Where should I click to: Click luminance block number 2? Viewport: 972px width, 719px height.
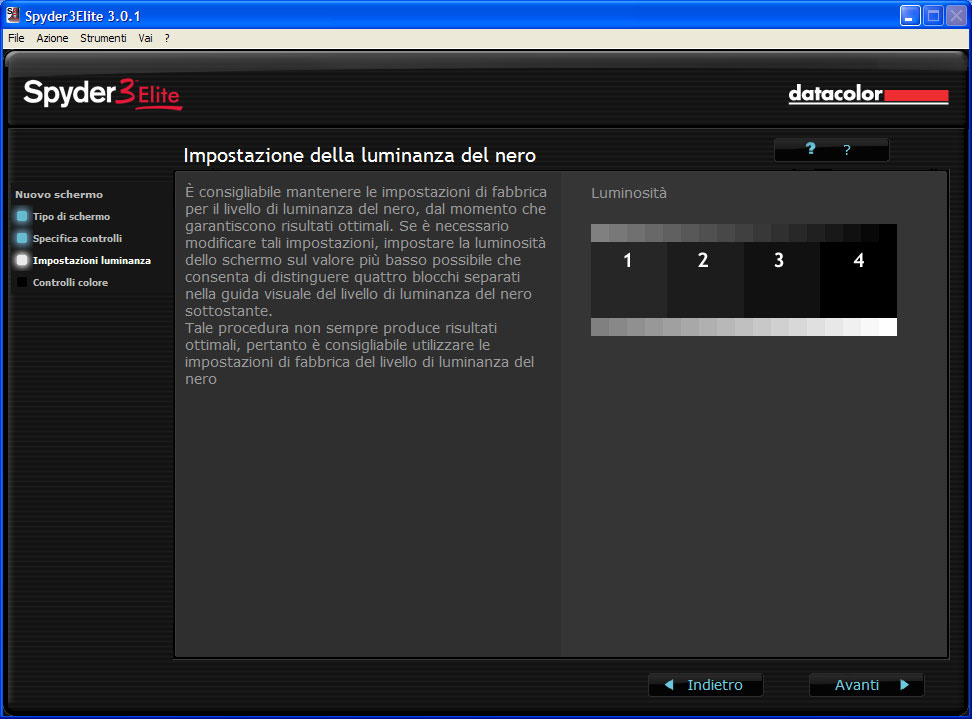pos(705,280)
